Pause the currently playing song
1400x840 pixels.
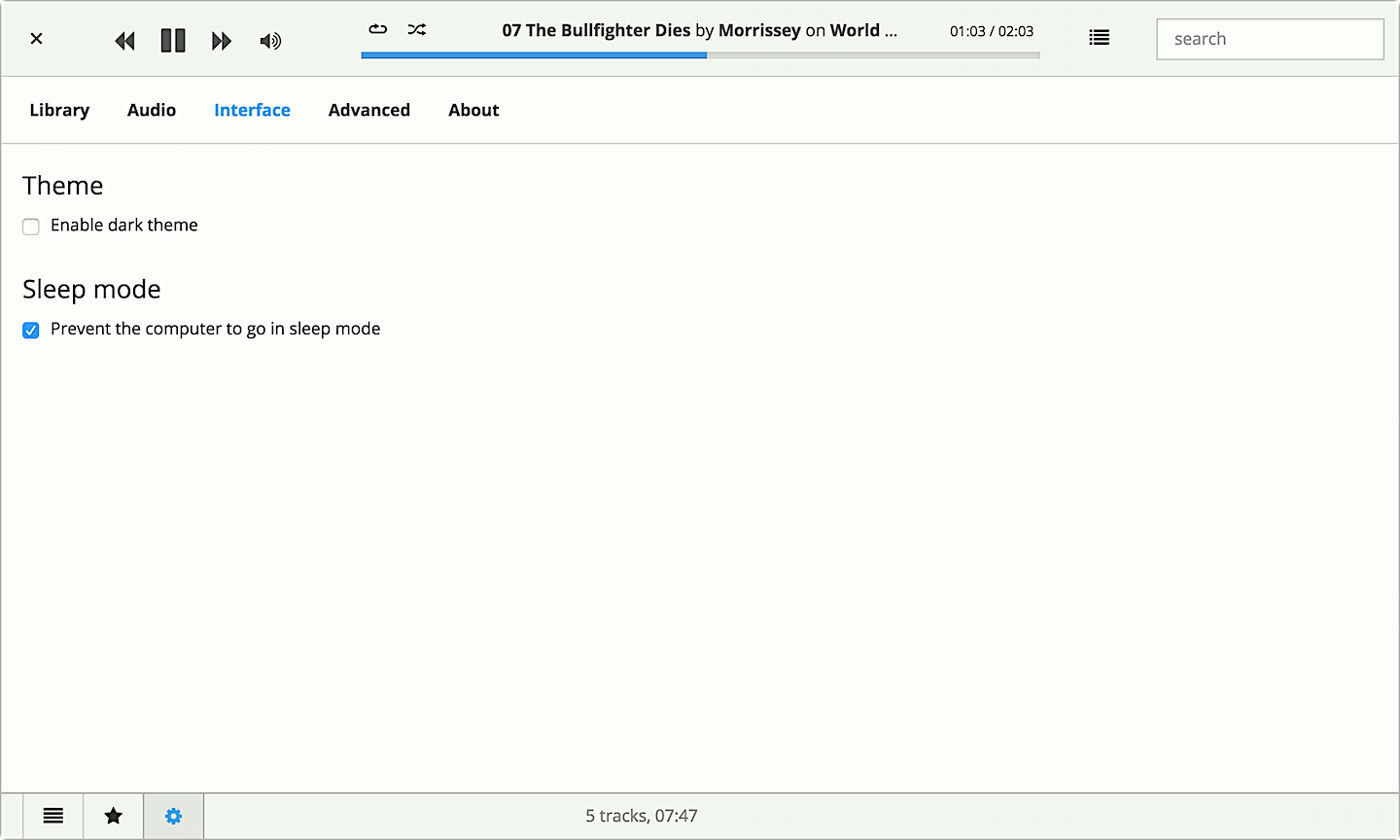click(x=173, y=41)
